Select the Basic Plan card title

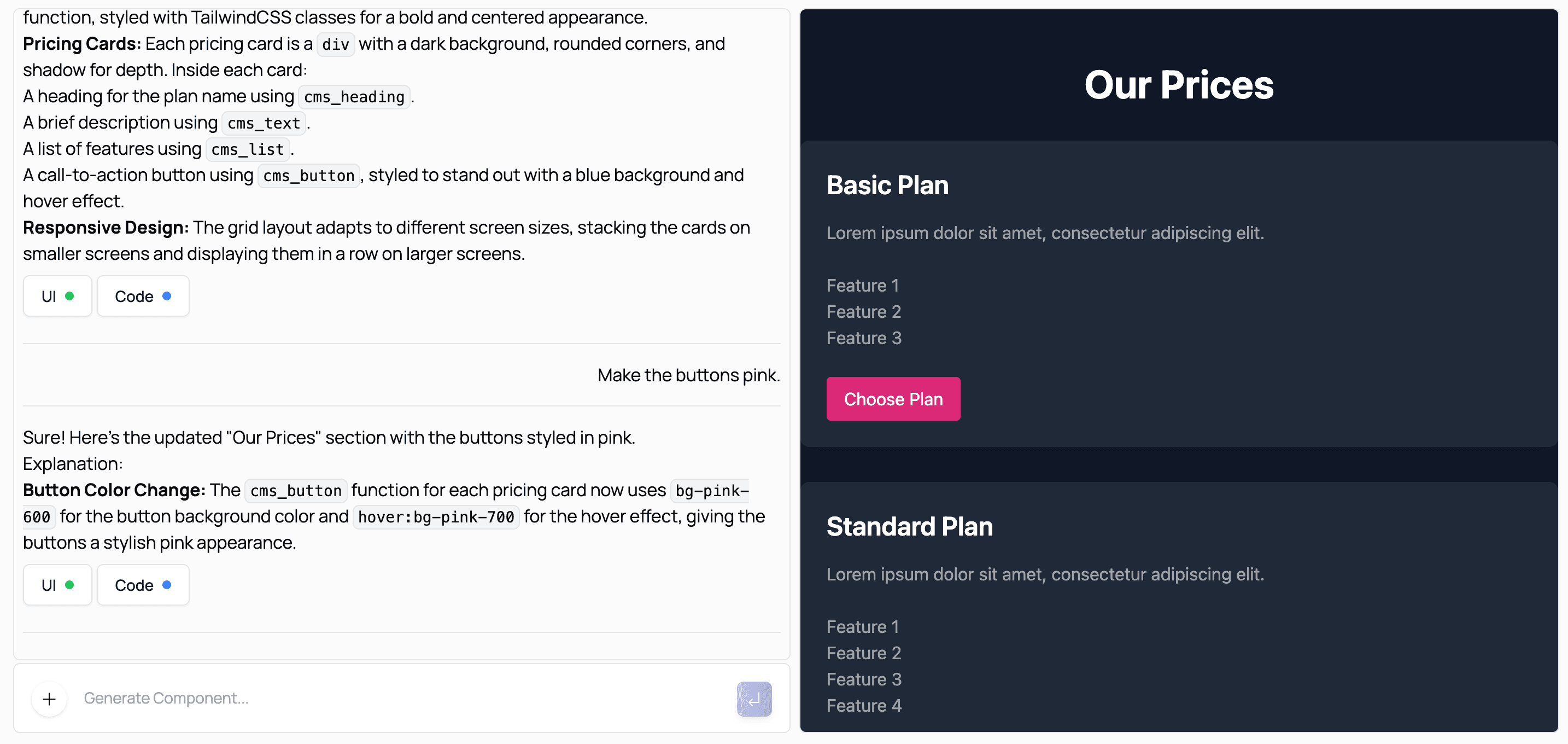[887, 185]
